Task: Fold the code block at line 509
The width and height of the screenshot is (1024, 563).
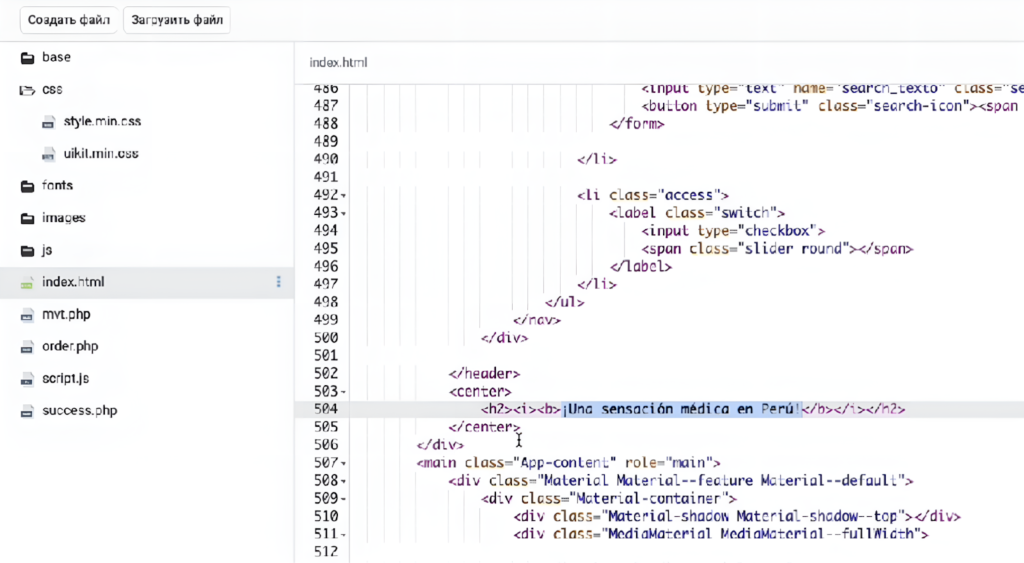Action: (344, 499)
